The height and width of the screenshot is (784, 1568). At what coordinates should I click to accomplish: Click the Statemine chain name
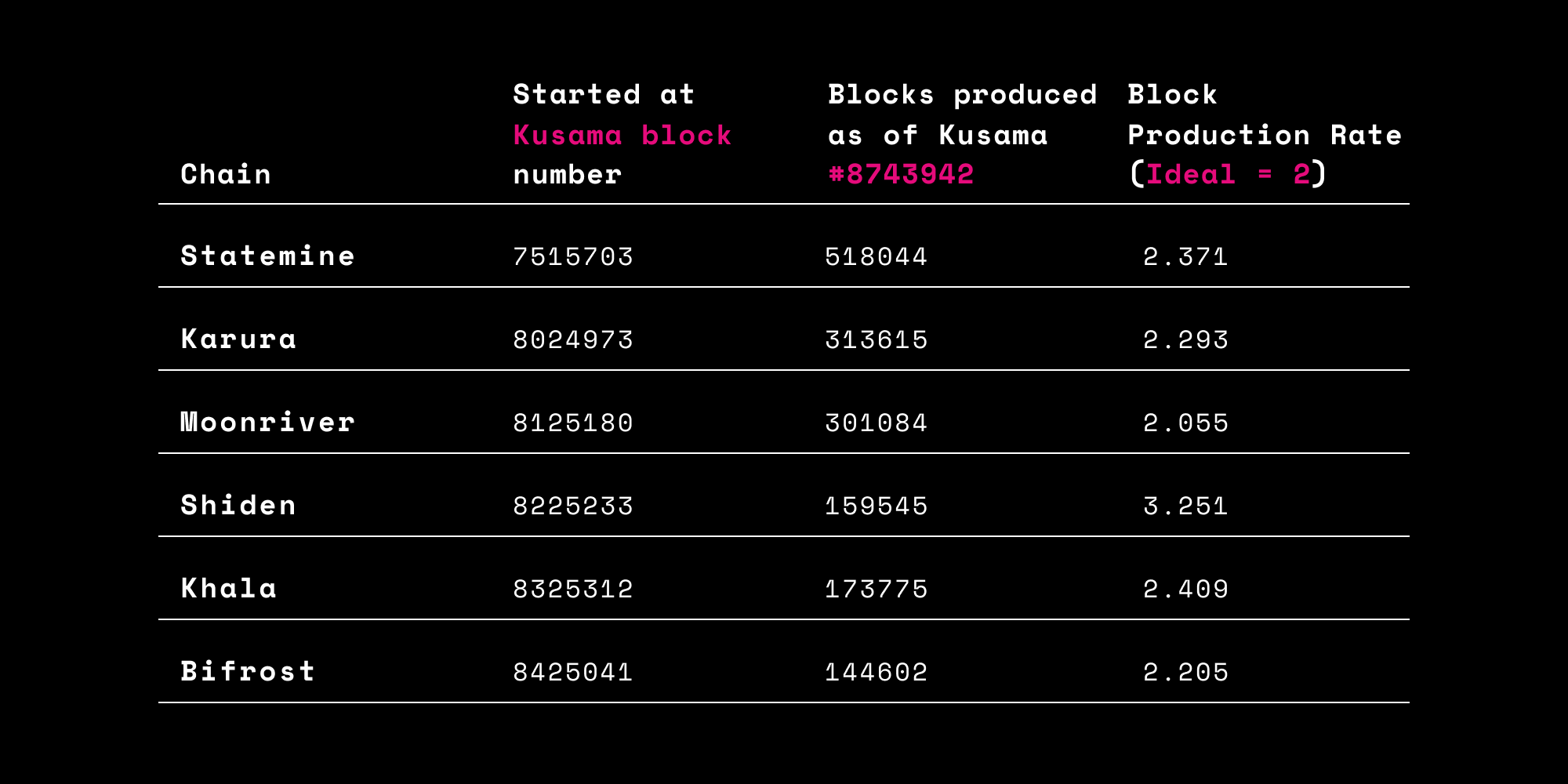(x=267, y=256)
